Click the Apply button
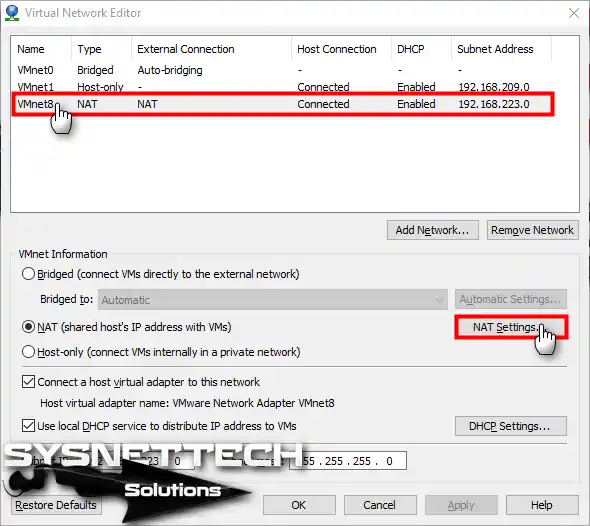 click(x=461, y=505)
